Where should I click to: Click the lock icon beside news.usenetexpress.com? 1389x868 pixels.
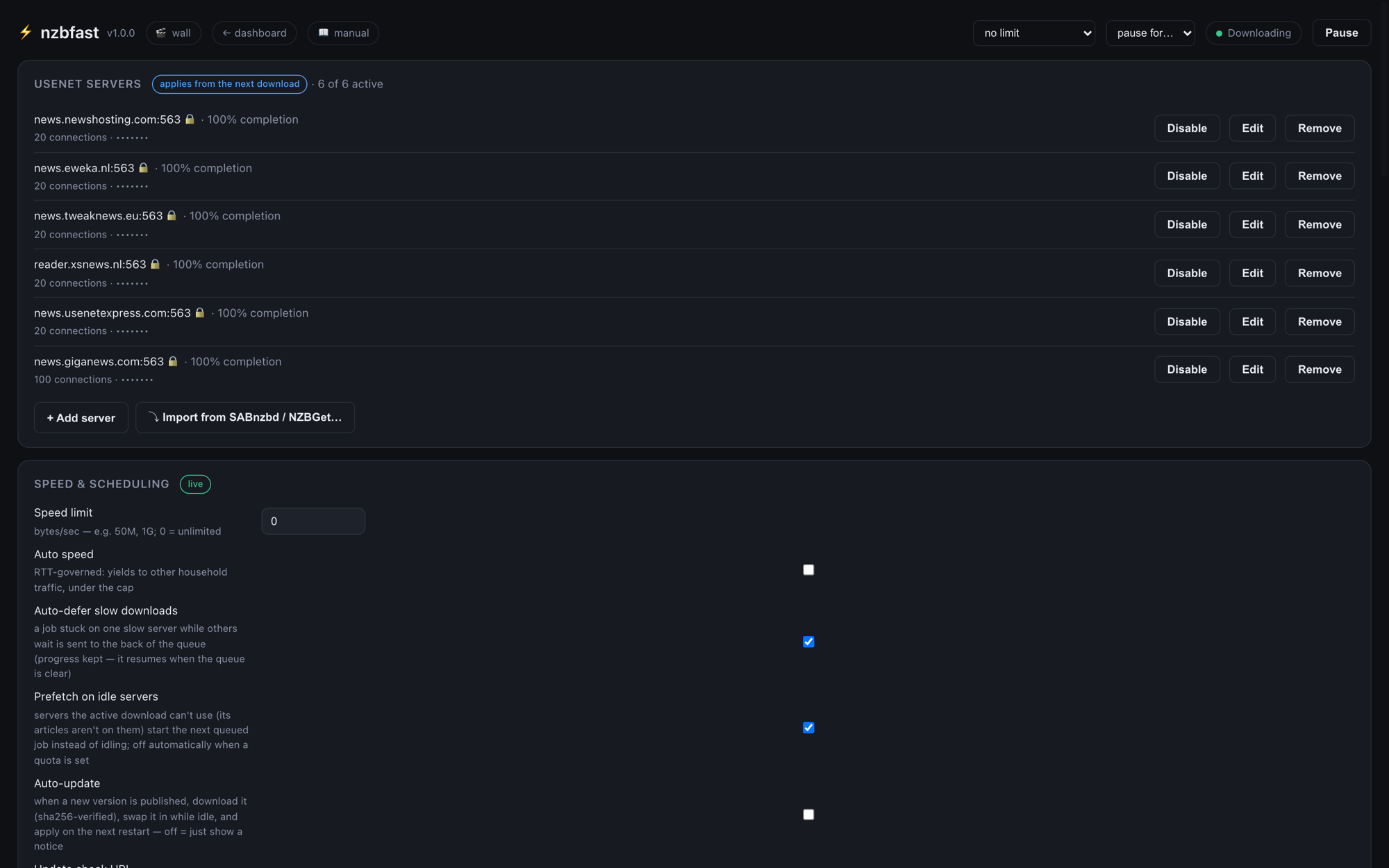tap(200, 313)
